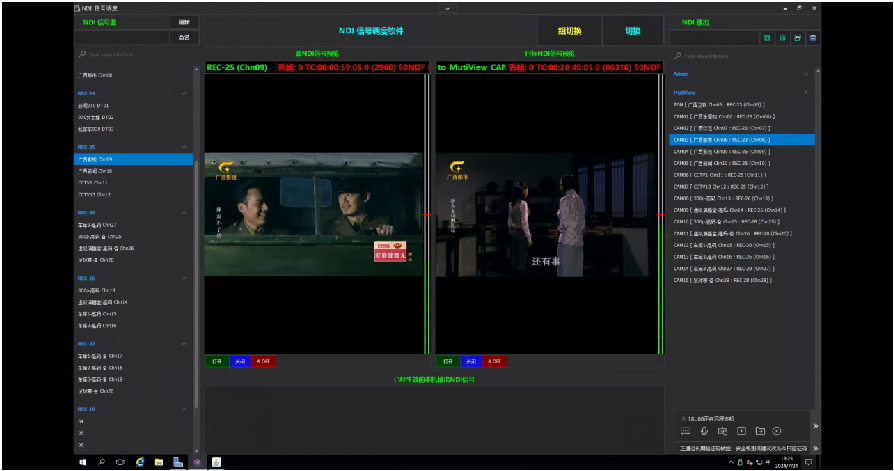Click the text box left of output toolbar icons
894x471 pixels.
[x=715, y=38]
